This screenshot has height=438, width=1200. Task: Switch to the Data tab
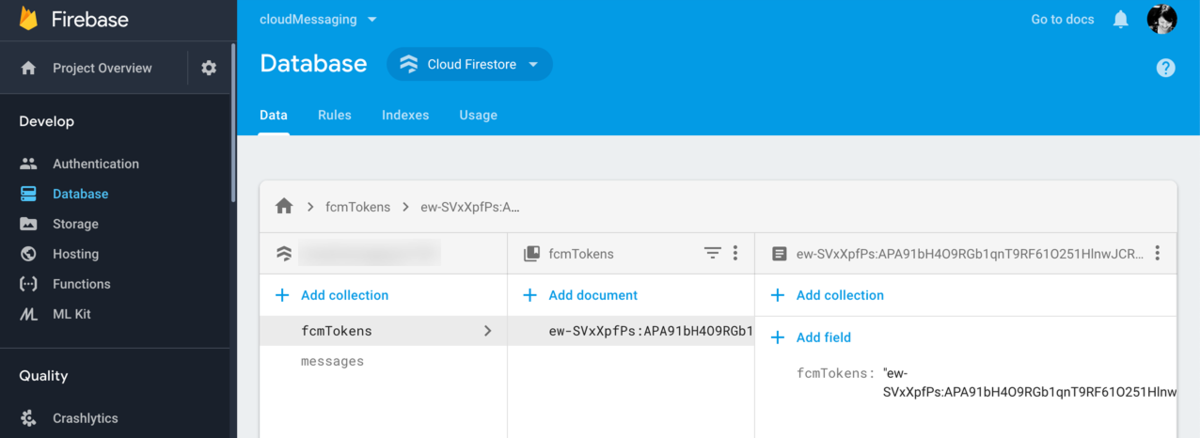274,115
